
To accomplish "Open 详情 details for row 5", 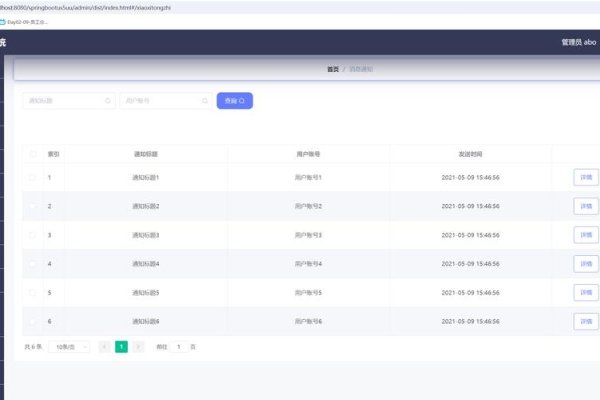I will [x=586, y=292].
